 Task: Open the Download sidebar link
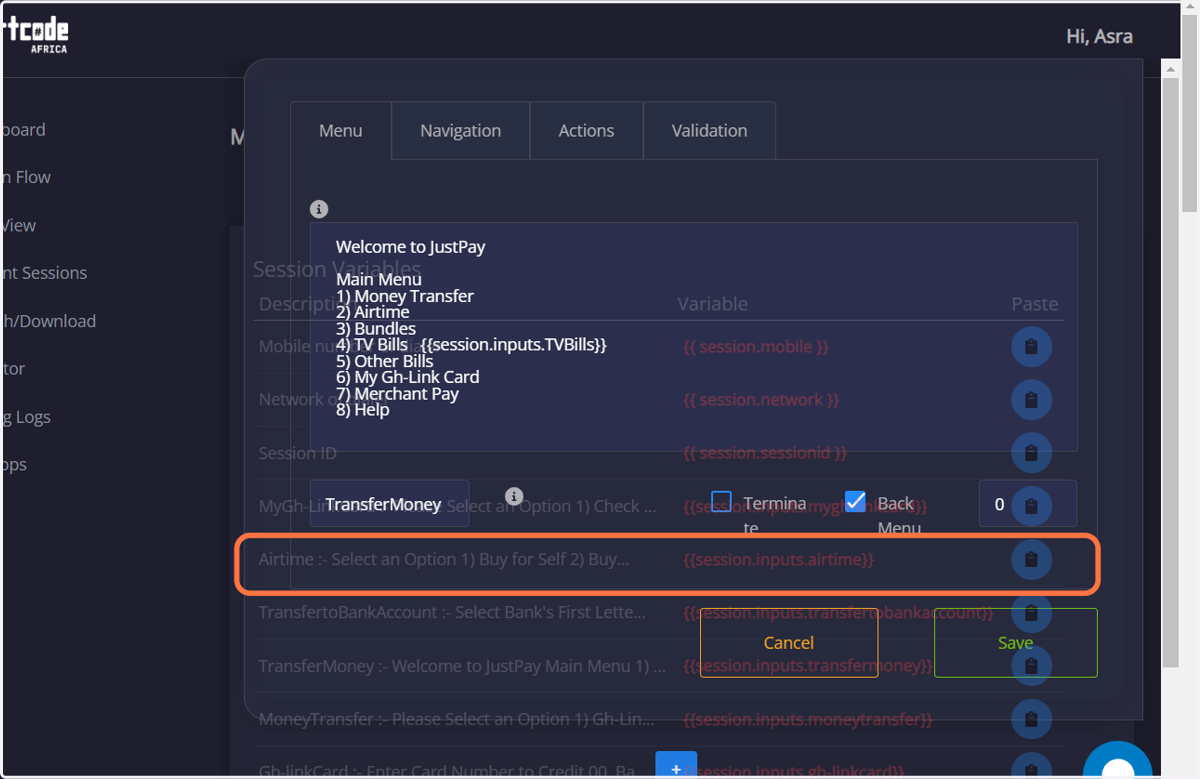(x=48, y=321)
